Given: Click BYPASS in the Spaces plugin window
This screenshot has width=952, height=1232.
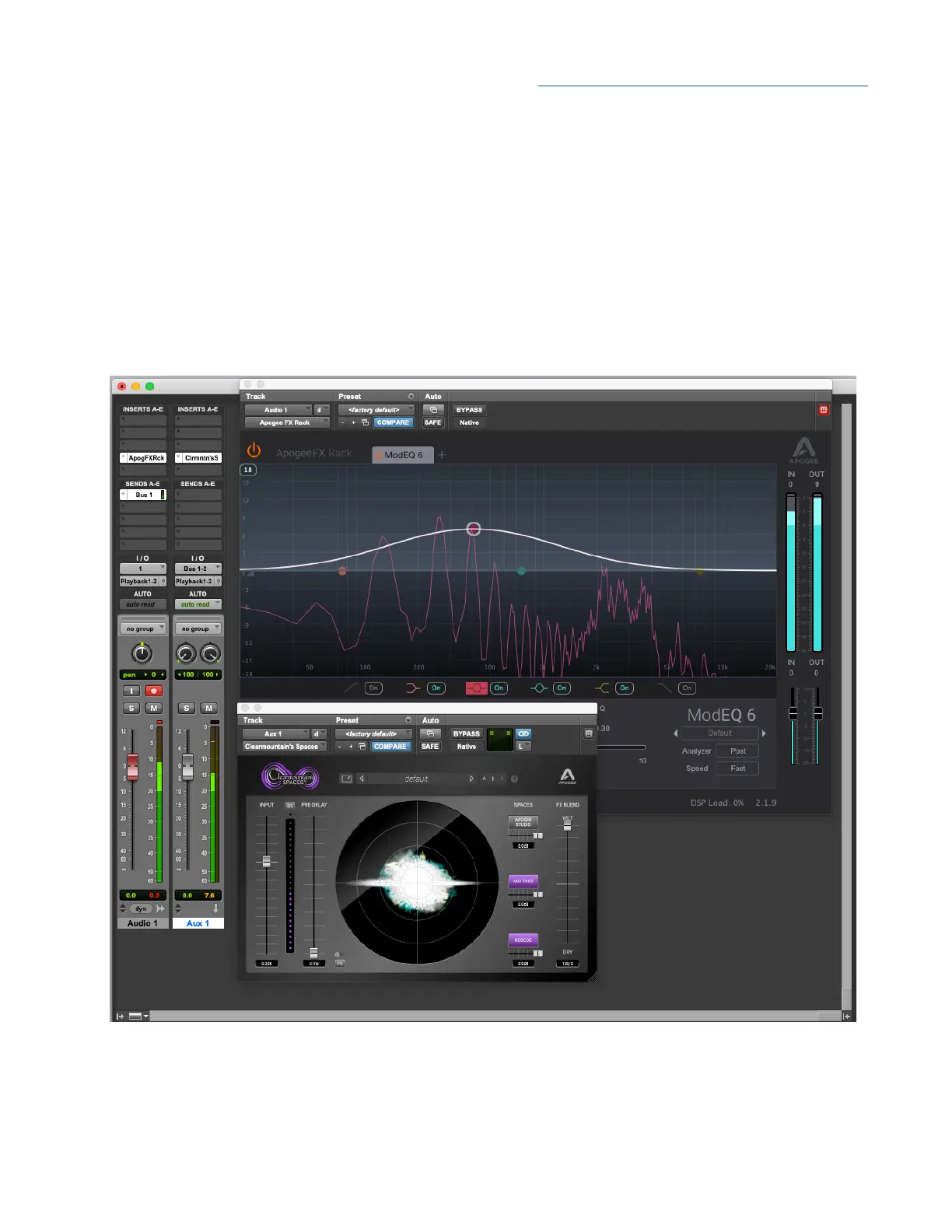Looking at the screenshot, I should 467,733.
